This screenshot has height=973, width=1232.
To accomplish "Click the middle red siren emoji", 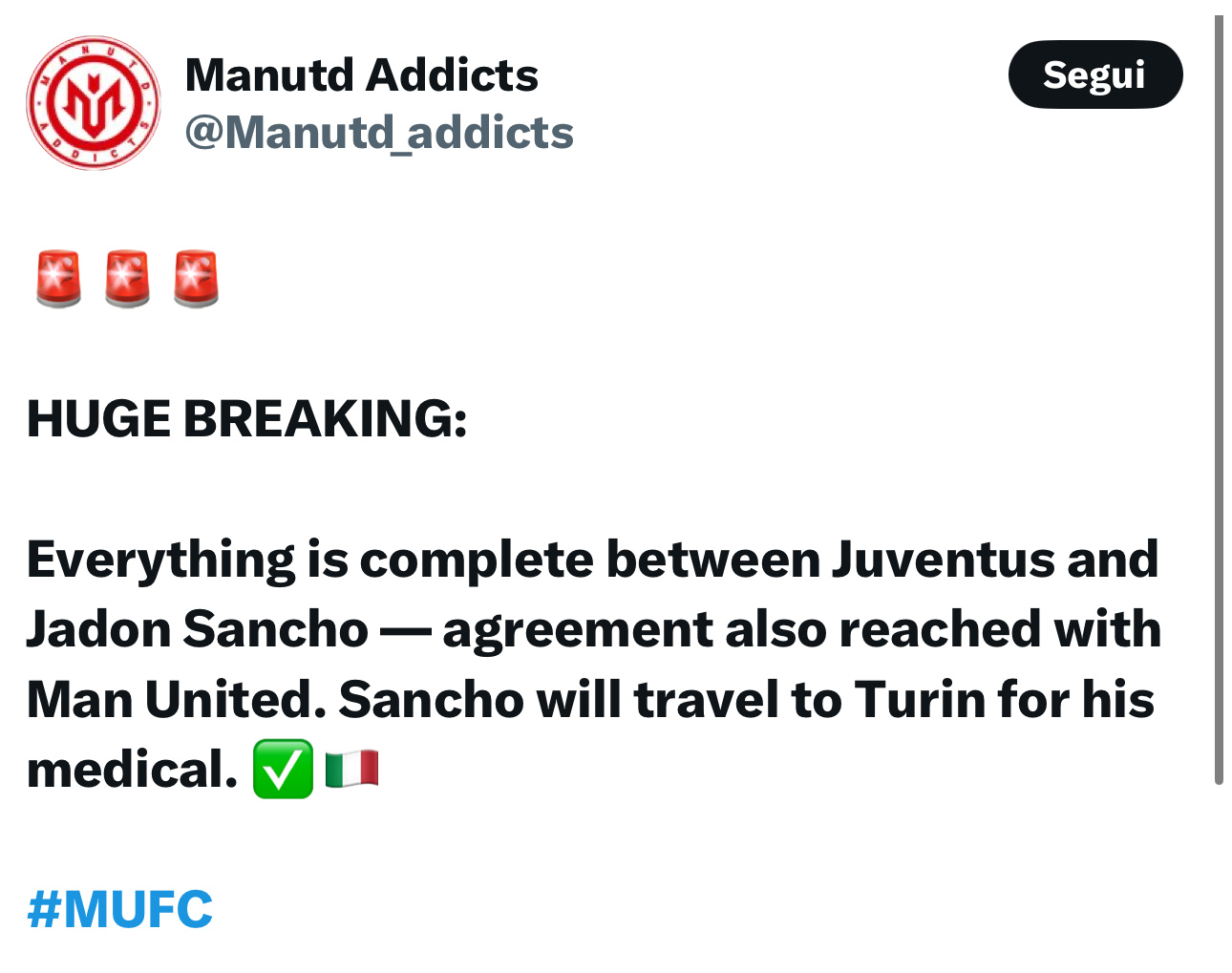I will (127, 279).
